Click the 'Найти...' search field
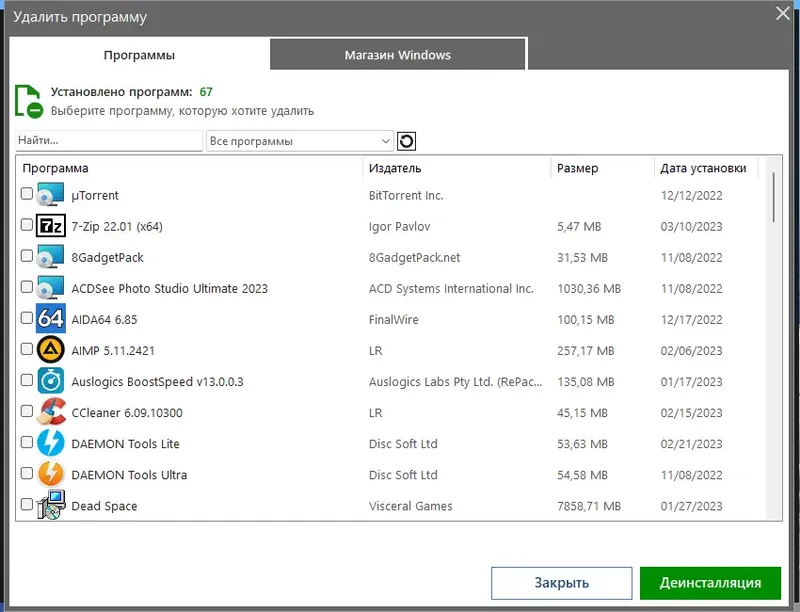 109,141
